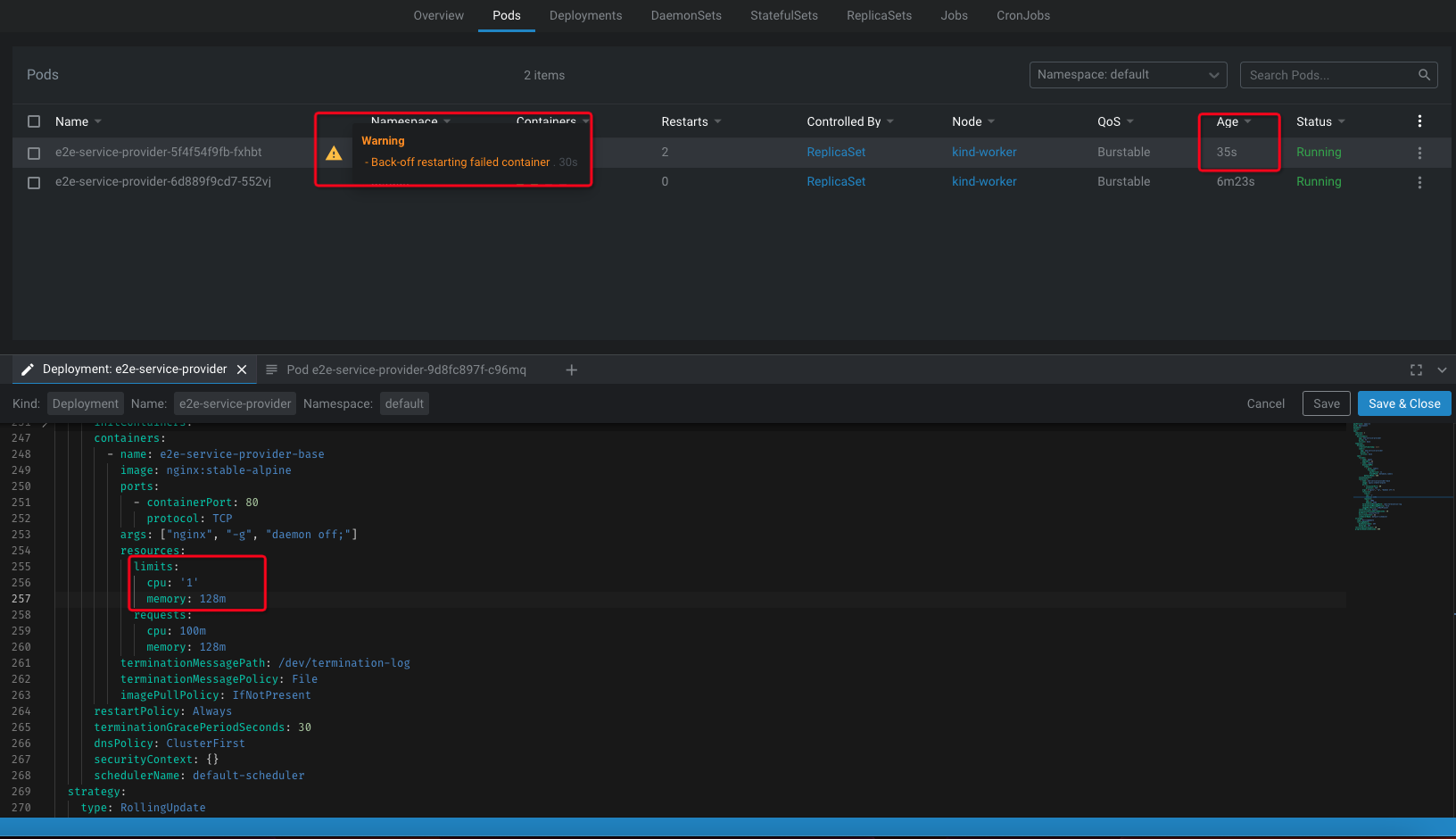Open the ReplicaSet link for the fxhbt pod
Screen dimensions: 1456x839
pos(836,153)
